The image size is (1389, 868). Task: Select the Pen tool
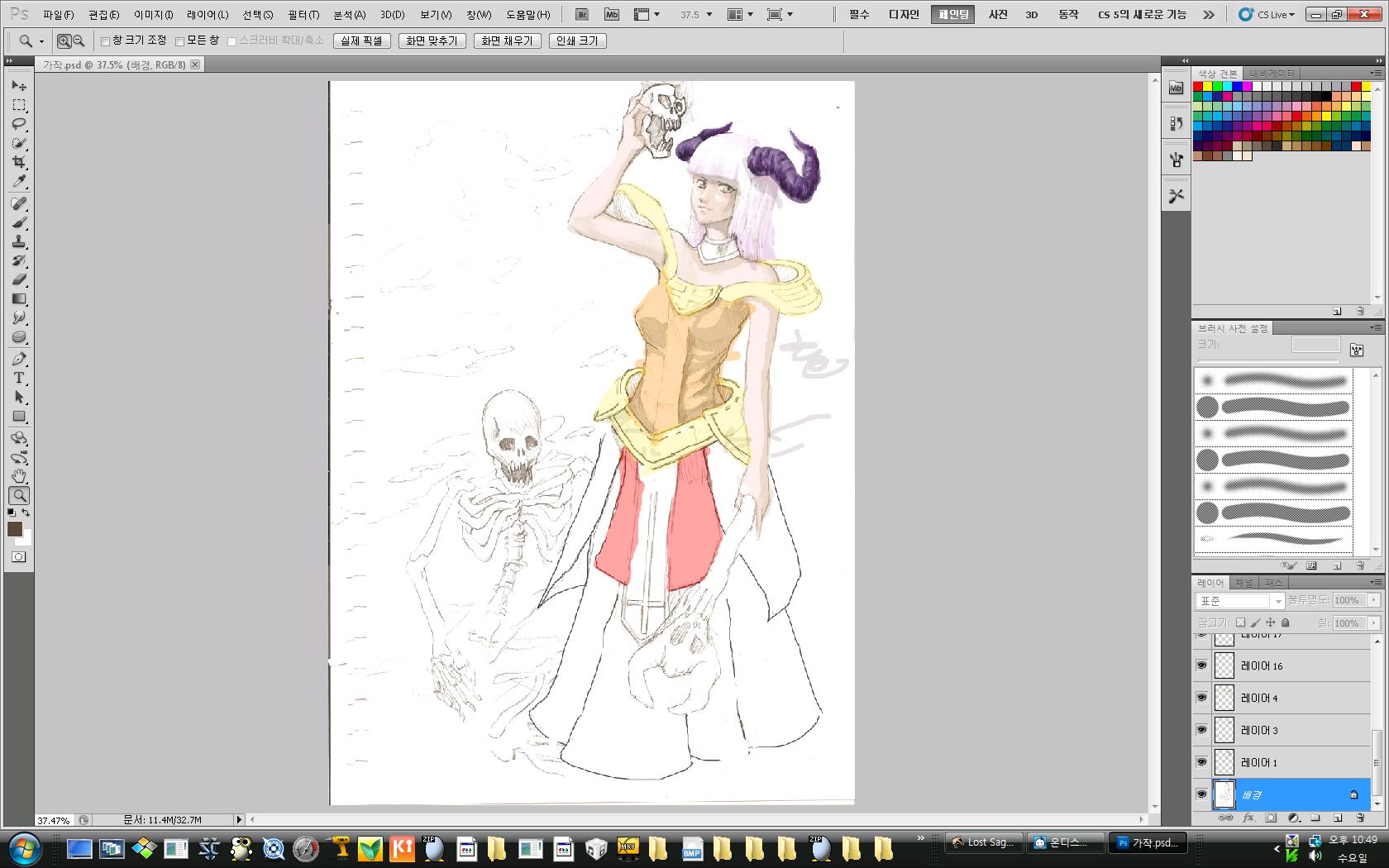[x=19, y=359]
